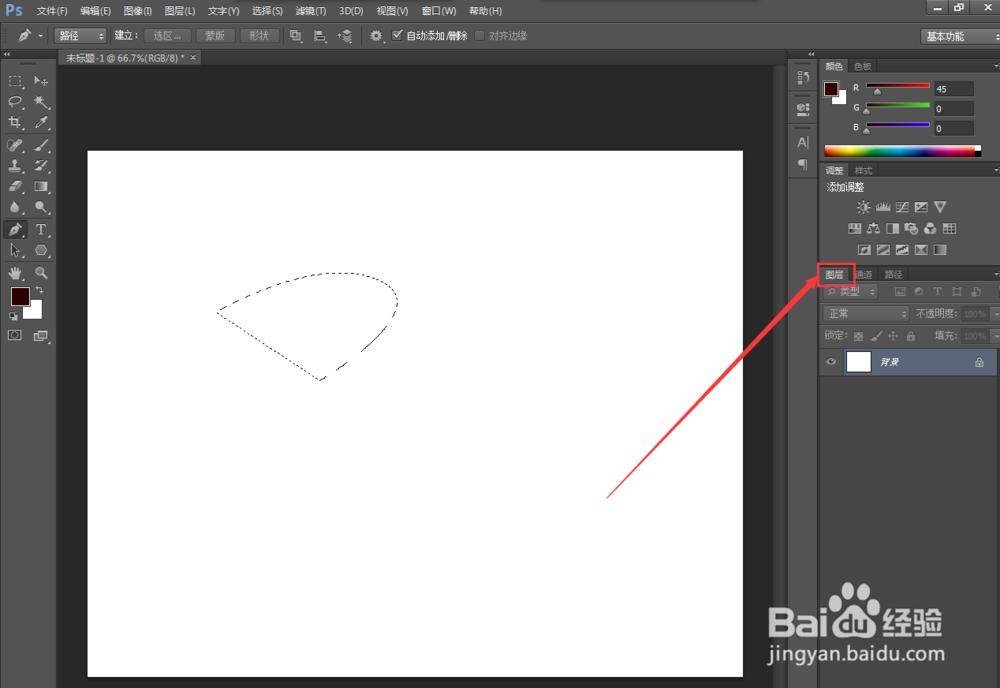Click the red R value field

click(954, 89)
